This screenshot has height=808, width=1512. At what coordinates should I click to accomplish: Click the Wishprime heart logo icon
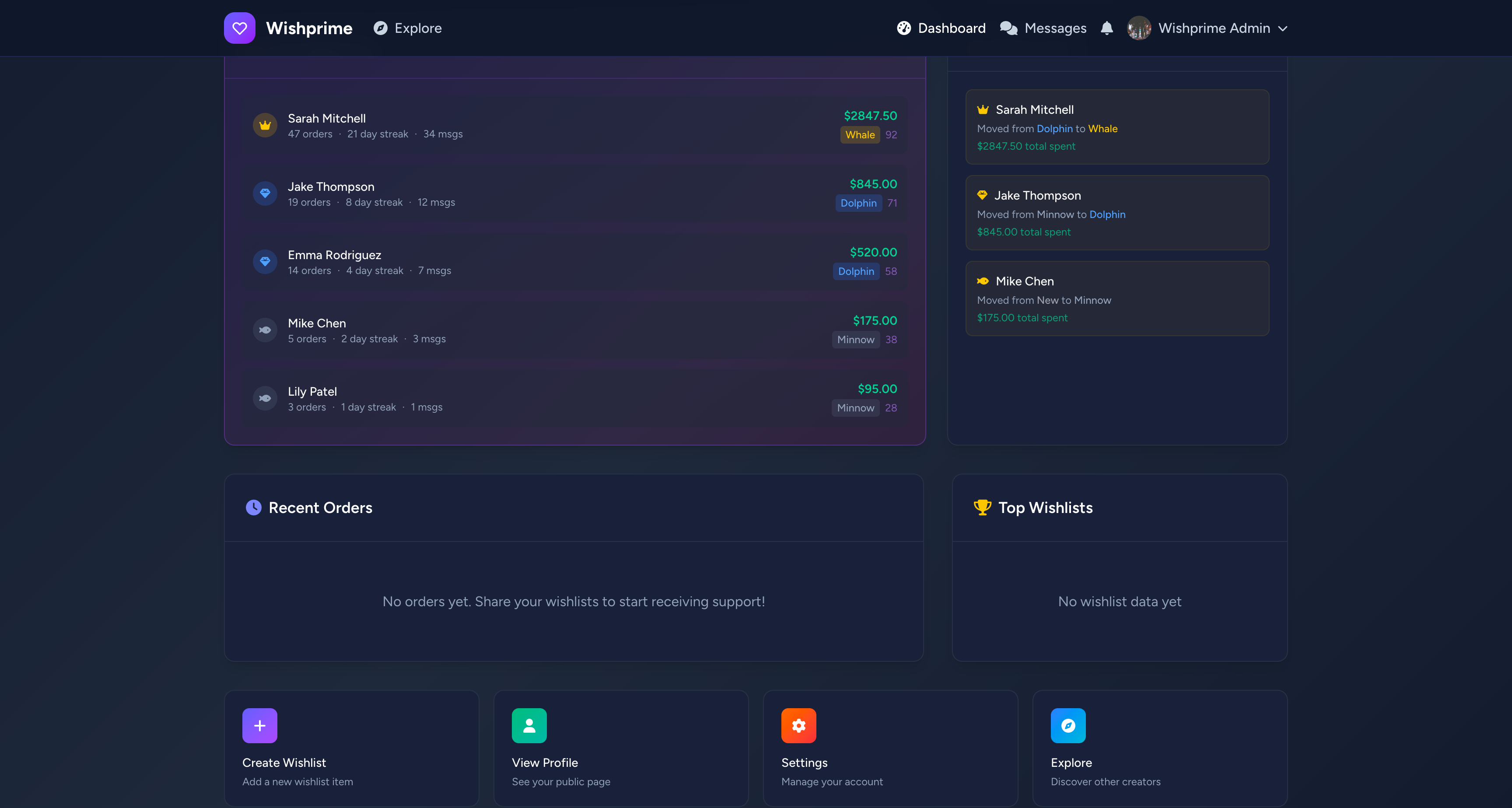[x=239, y=28]
